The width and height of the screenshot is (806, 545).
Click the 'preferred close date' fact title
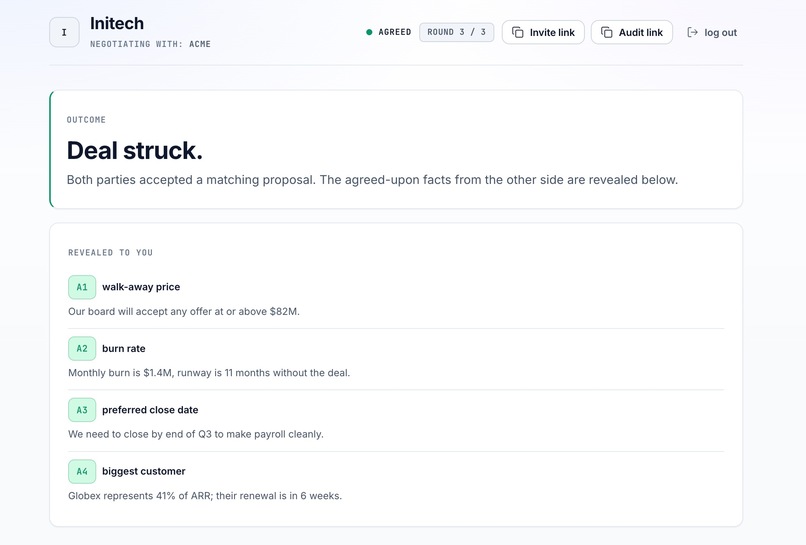pos(150,410)
